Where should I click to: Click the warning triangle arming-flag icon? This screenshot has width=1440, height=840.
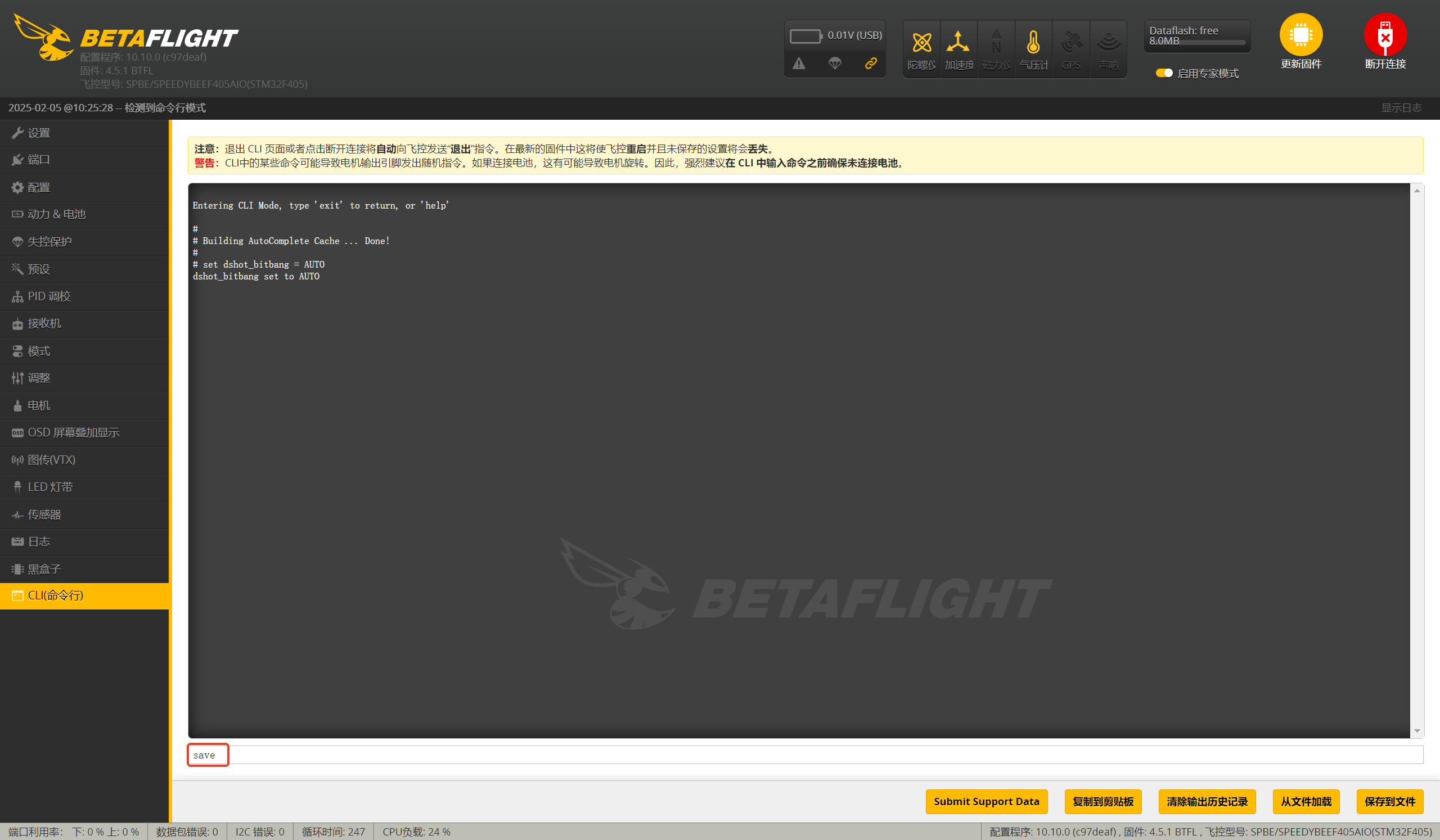click(798, 64)
